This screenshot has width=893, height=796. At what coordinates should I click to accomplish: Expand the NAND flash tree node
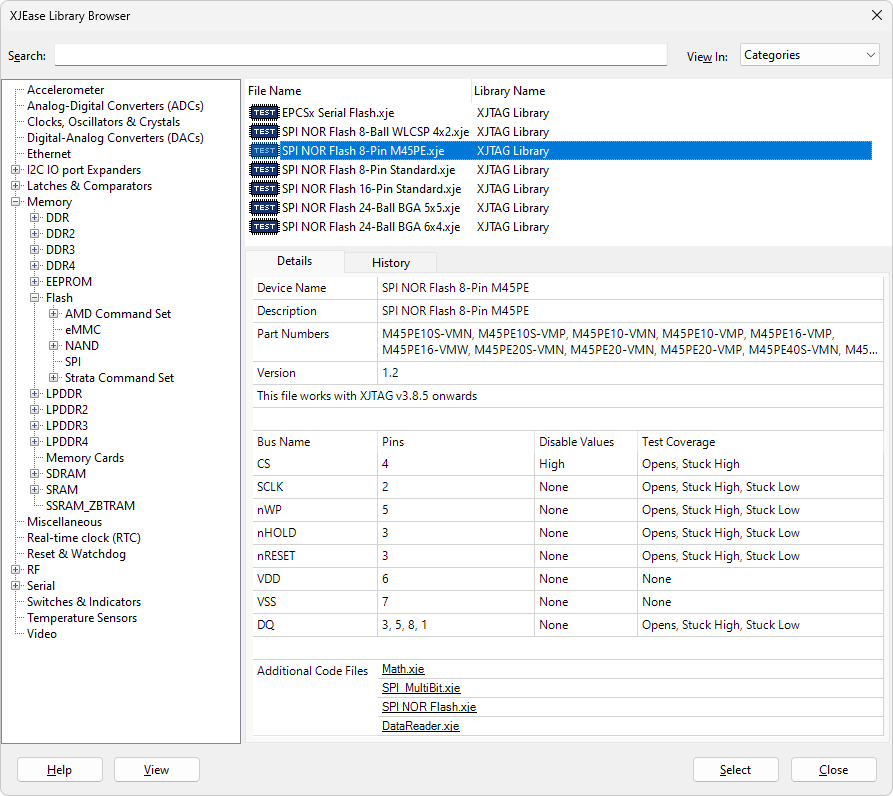[54, 346]
